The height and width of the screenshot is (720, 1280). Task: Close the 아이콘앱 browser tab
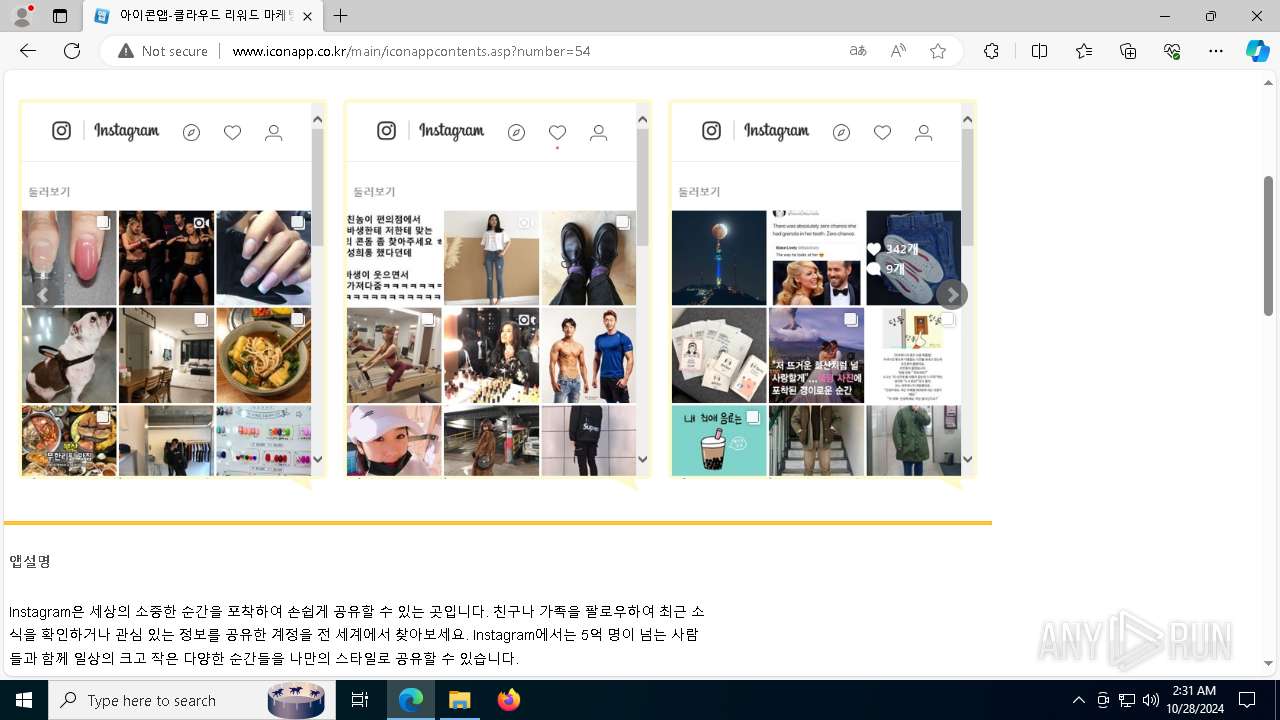tap(307, 16)
